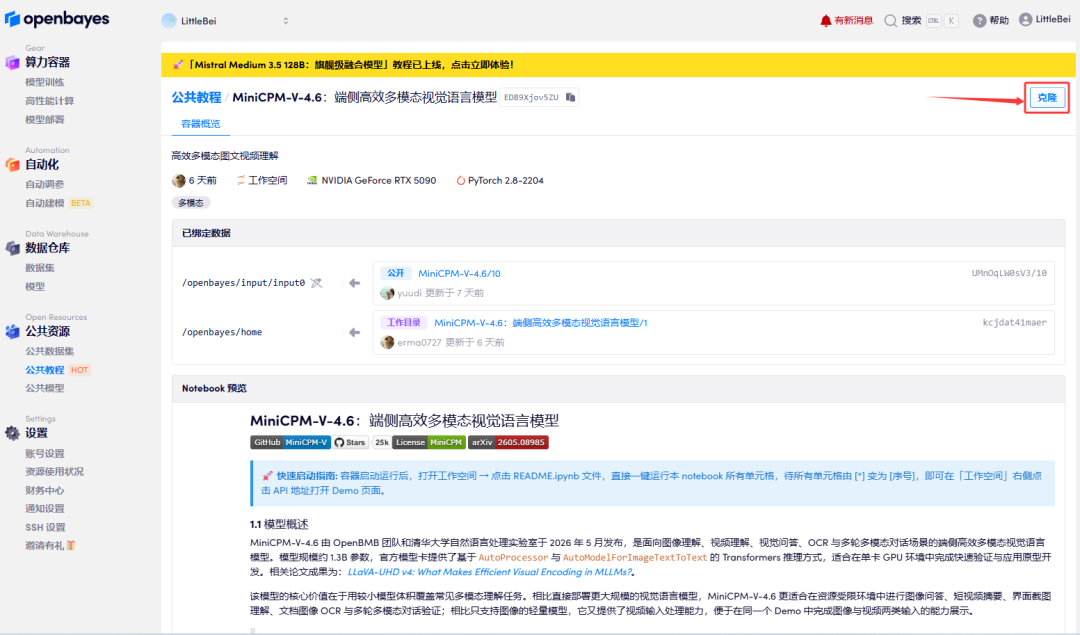Open 公共数据集 in the sidebar
Image resolution: width=1080 pixels, height=635 pixels.
pos(50,351)
